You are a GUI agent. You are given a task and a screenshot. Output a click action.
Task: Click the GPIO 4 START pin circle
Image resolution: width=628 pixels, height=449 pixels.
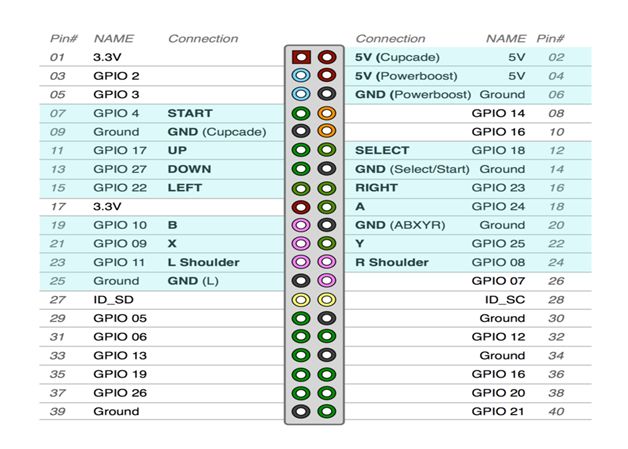[300, 113]
